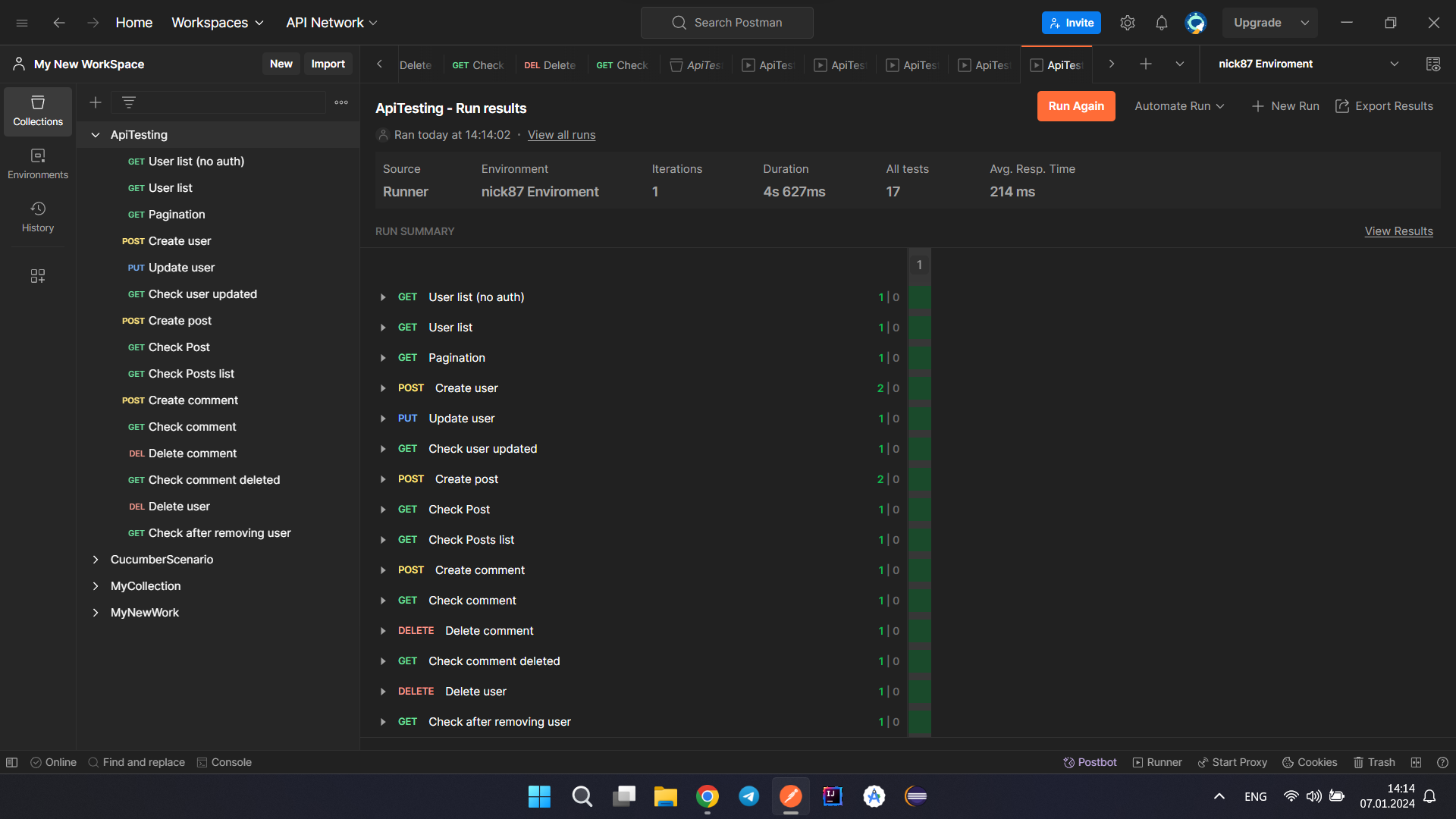The width and height of the screenshot is (1456, 819).
Task: Open Trash from the status bar
Action: (x=1374, y=762)
